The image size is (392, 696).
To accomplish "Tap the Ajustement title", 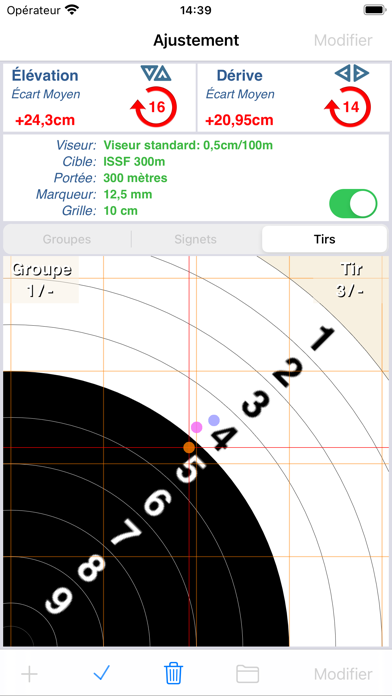I will point(196,40).
